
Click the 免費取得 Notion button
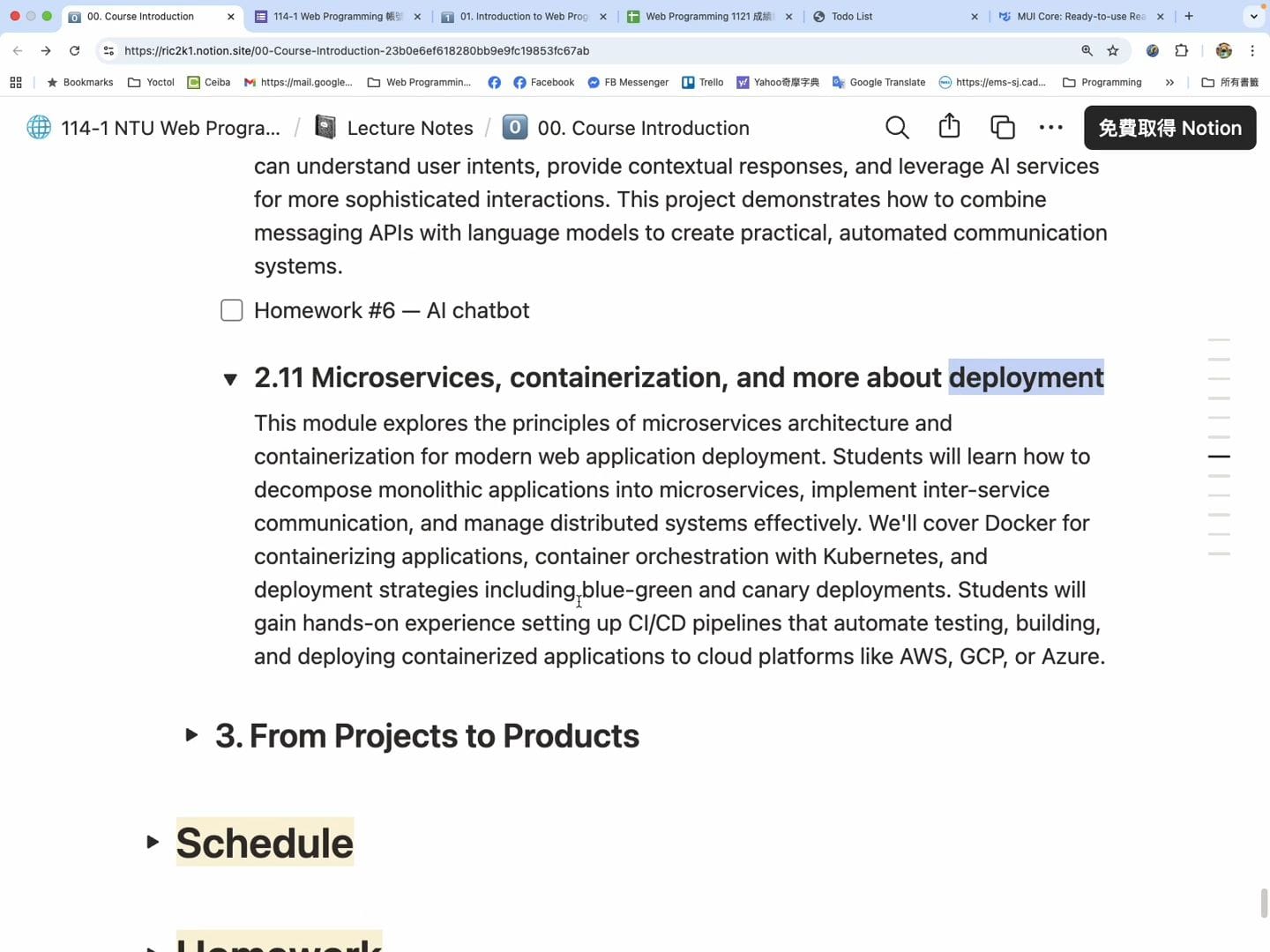coord(1169,128)
